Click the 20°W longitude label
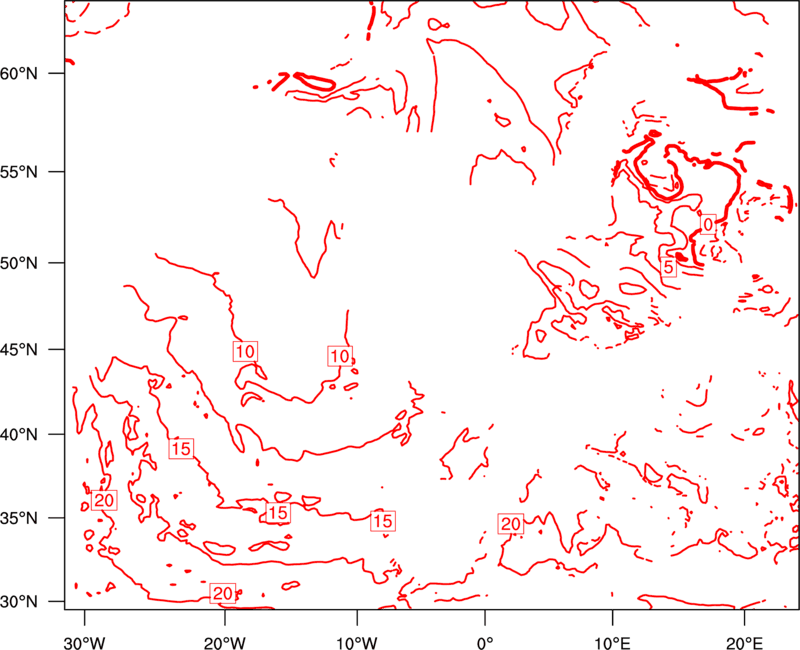The image size is (800, 650). pos(224,643)
